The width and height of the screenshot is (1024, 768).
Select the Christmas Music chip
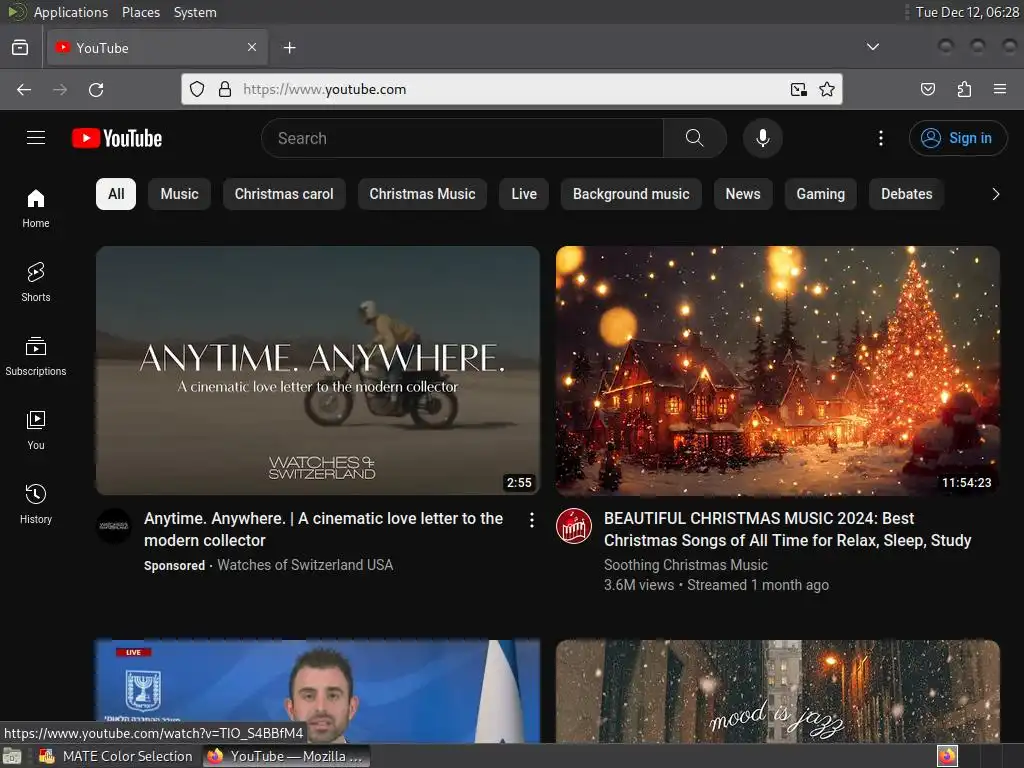click(x=423, y=194)
